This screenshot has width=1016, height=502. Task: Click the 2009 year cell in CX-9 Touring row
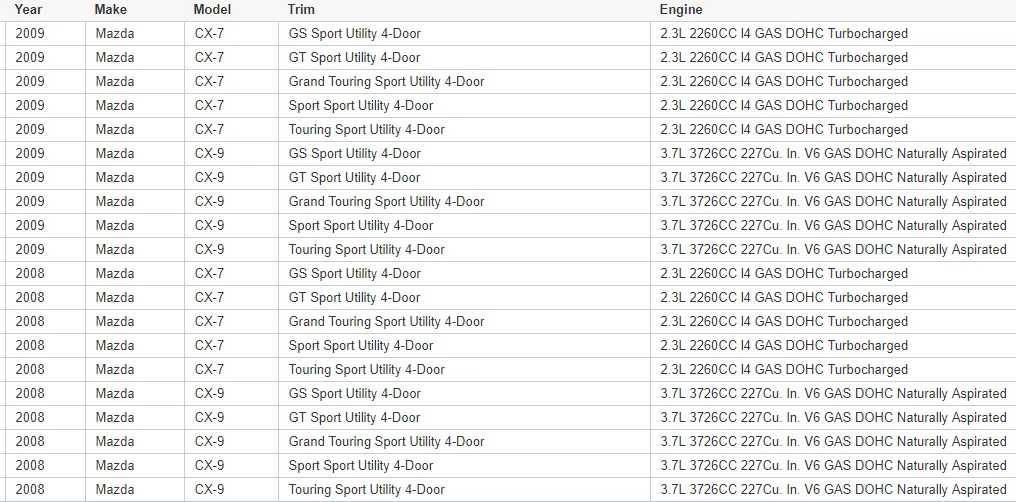point(45,249)
